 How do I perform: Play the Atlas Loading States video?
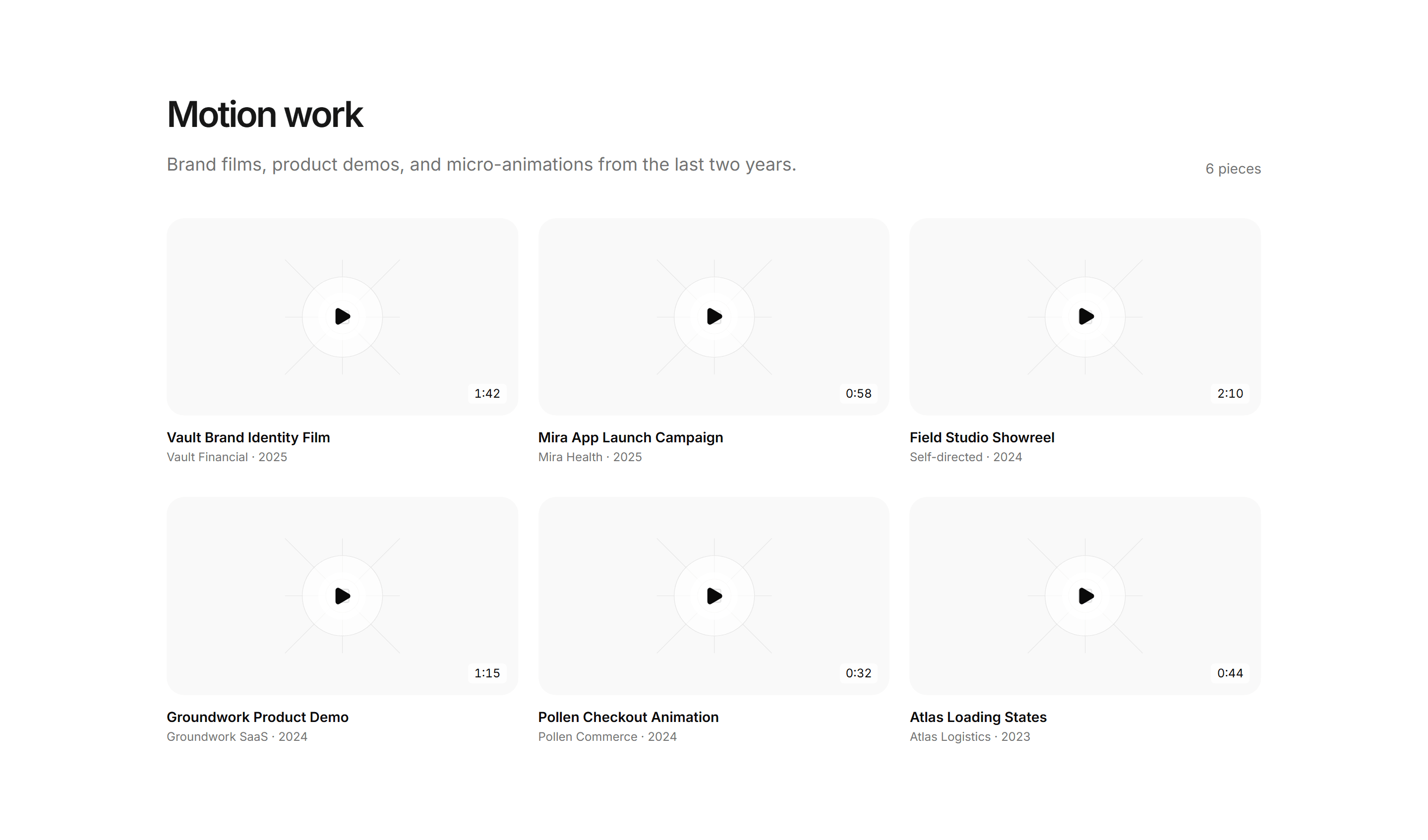pos(1085,596)
